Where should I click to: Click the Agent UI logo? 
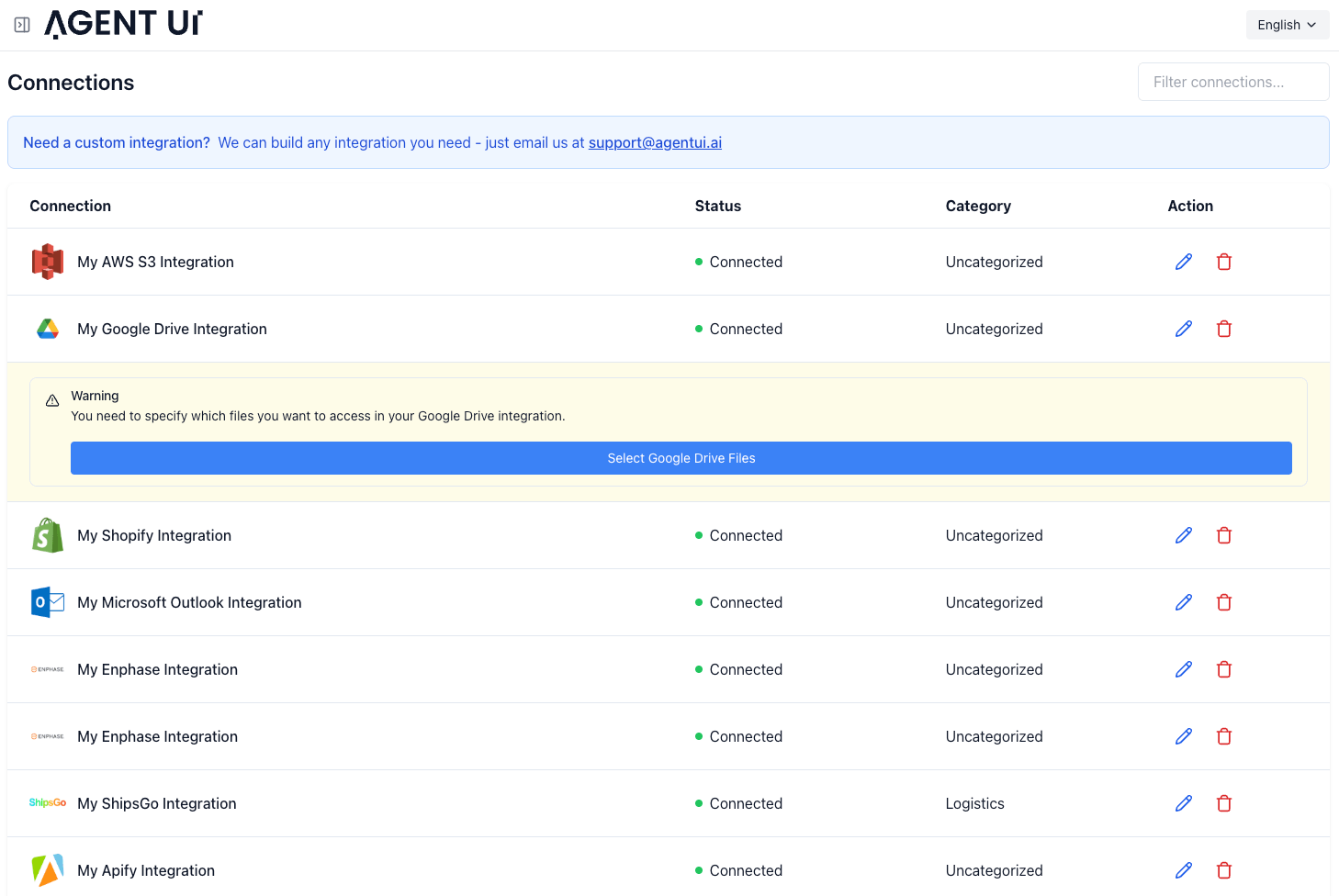pyautogui.click(x=124, y=23)
